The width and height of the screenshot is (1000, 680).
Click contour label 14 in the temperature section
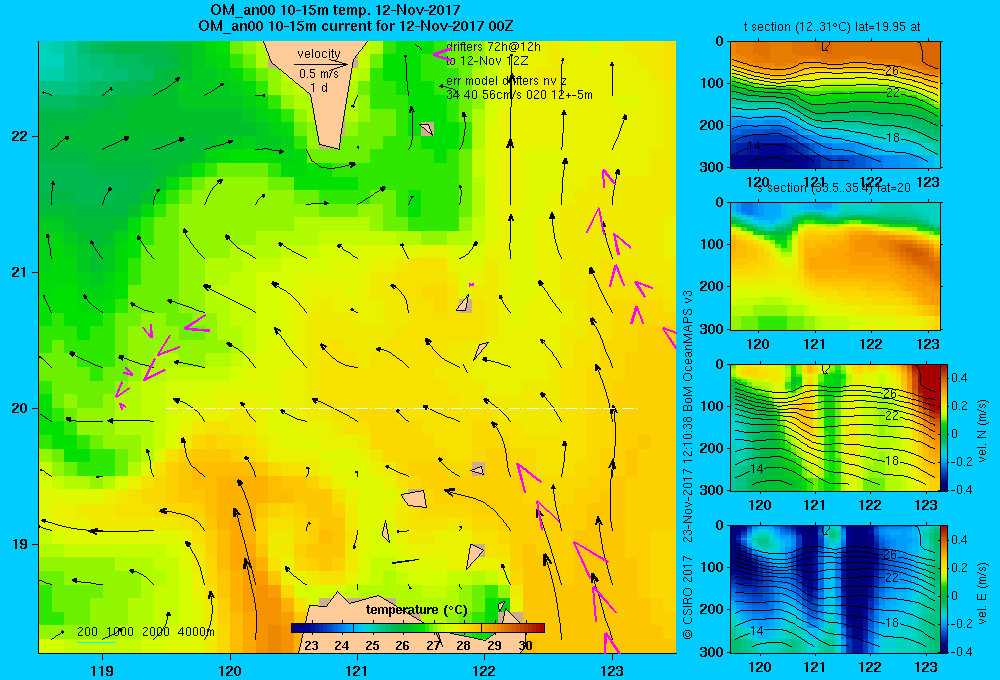tap(753, 145)
